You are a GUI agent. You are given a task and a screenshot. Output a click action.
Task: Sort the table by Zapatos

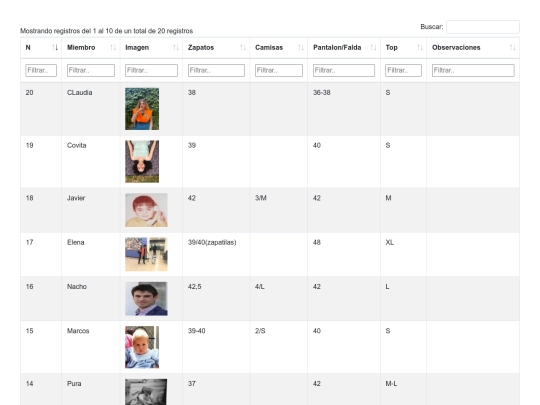tap(243, 48)
